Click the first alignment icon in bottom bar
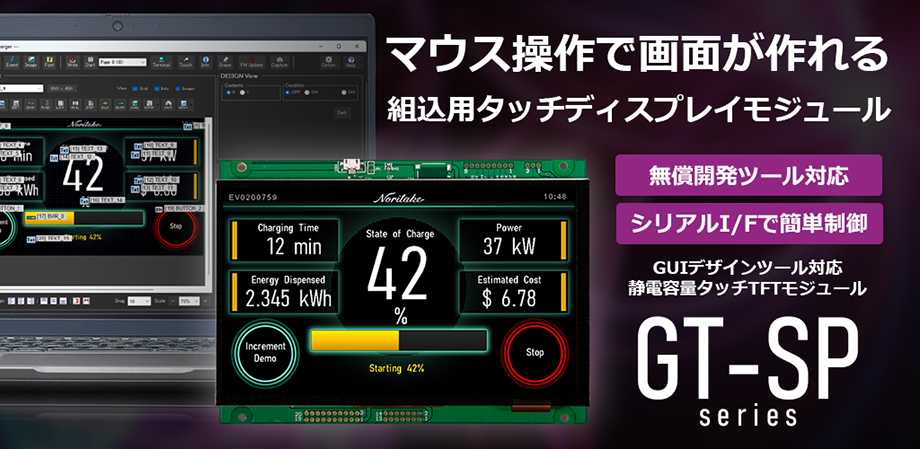 pyautogui.click(x=11, y=301)
